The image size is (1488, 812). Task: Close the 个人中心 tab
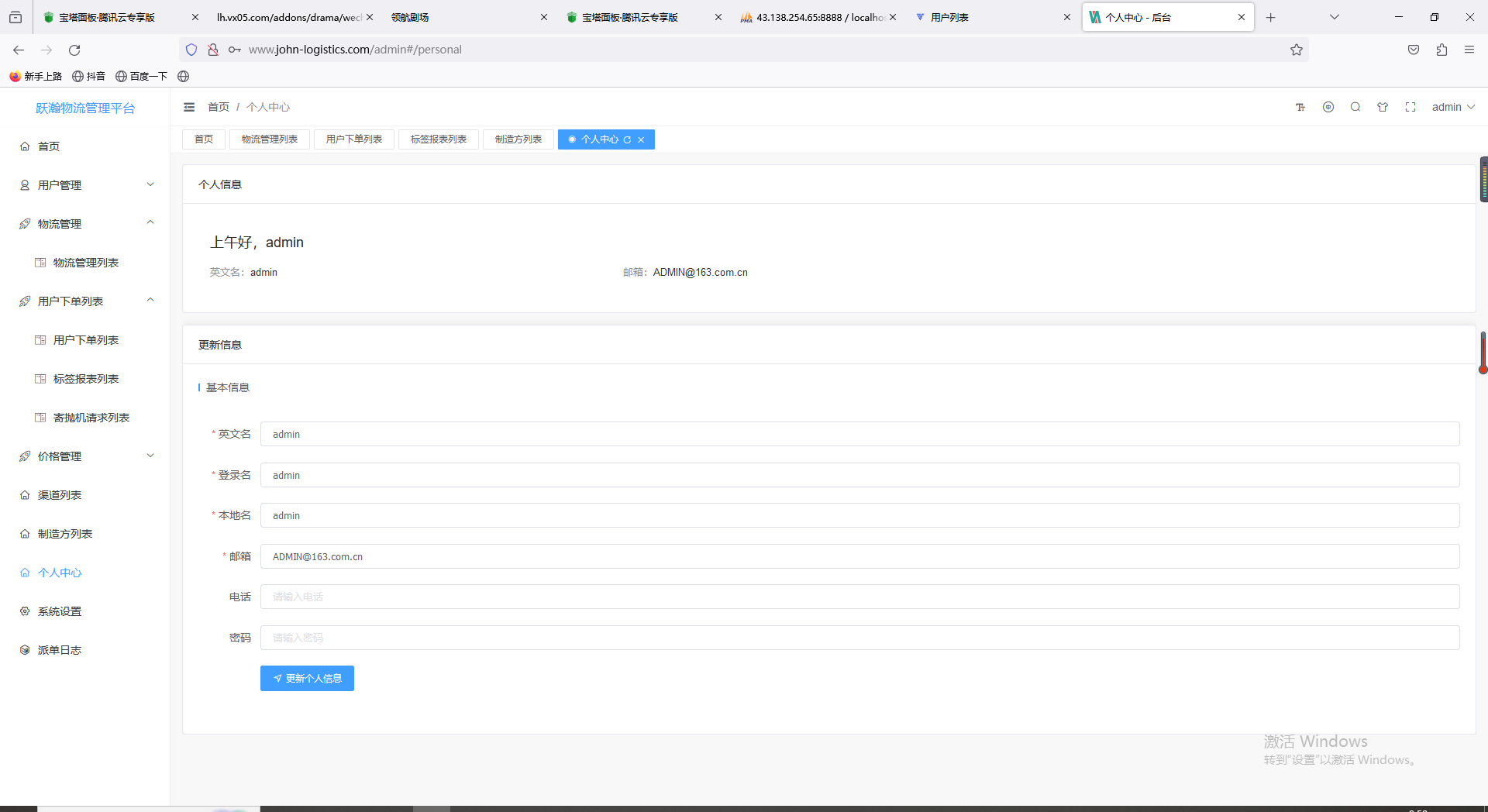pyautogui.click(x=641, y=140)
